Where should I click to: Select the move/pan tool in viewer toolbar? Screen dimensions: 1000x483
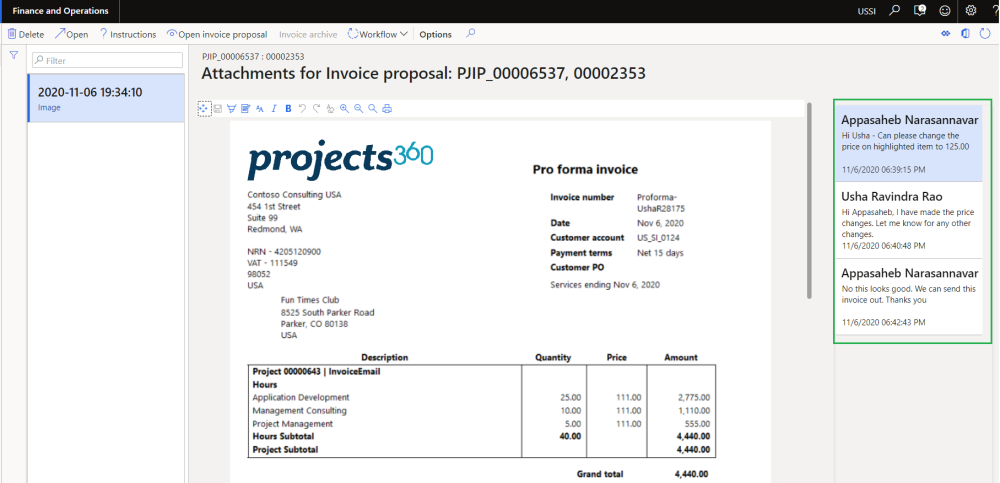click(204, 108)
